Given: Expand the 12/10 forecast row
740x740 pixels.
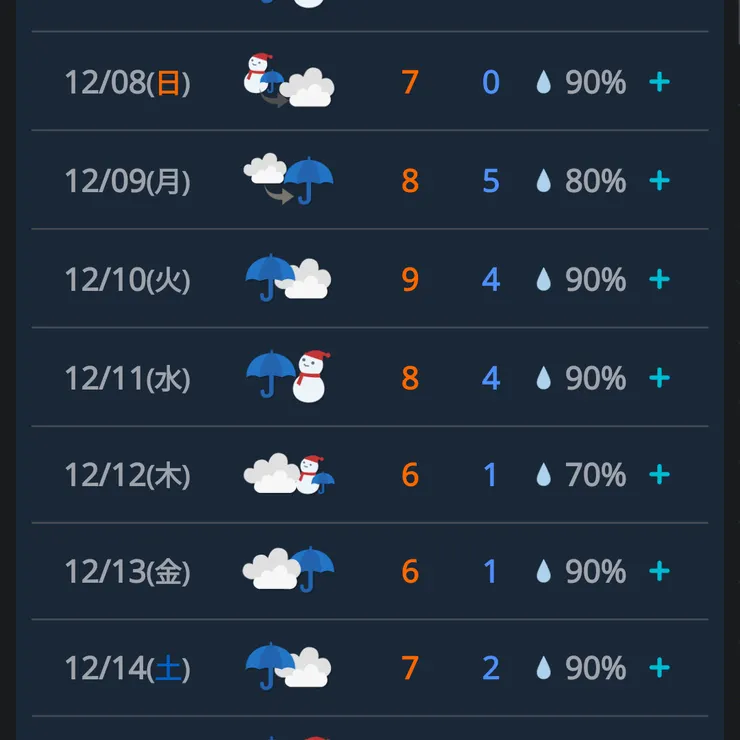Looking at the screenshot, I should point(659,279).
